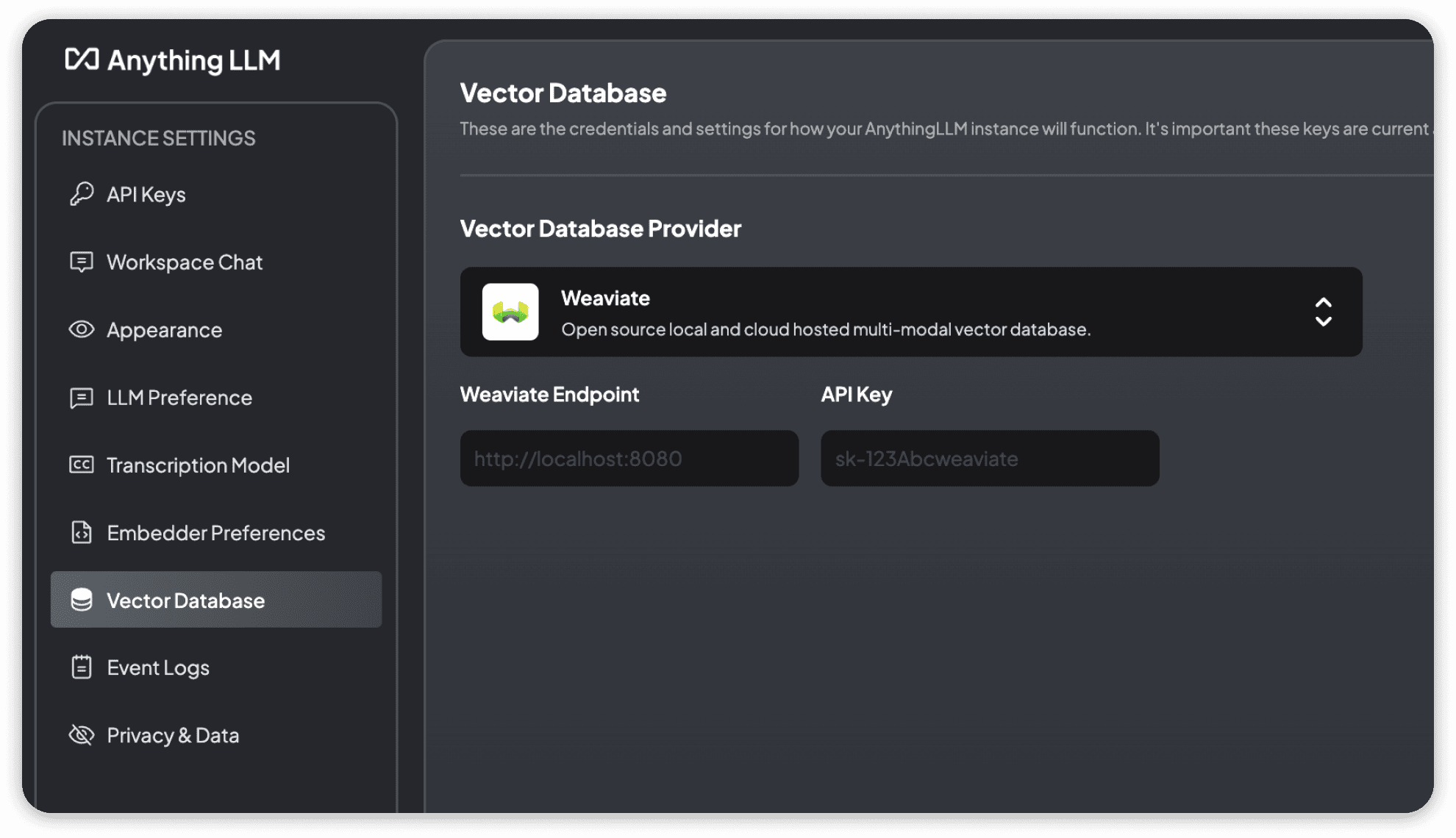Click the Event Logs notepad icon
Image resolution: width=1456 pixels, height=838 pixels.
pyautogui.click(x=82, y=667)
